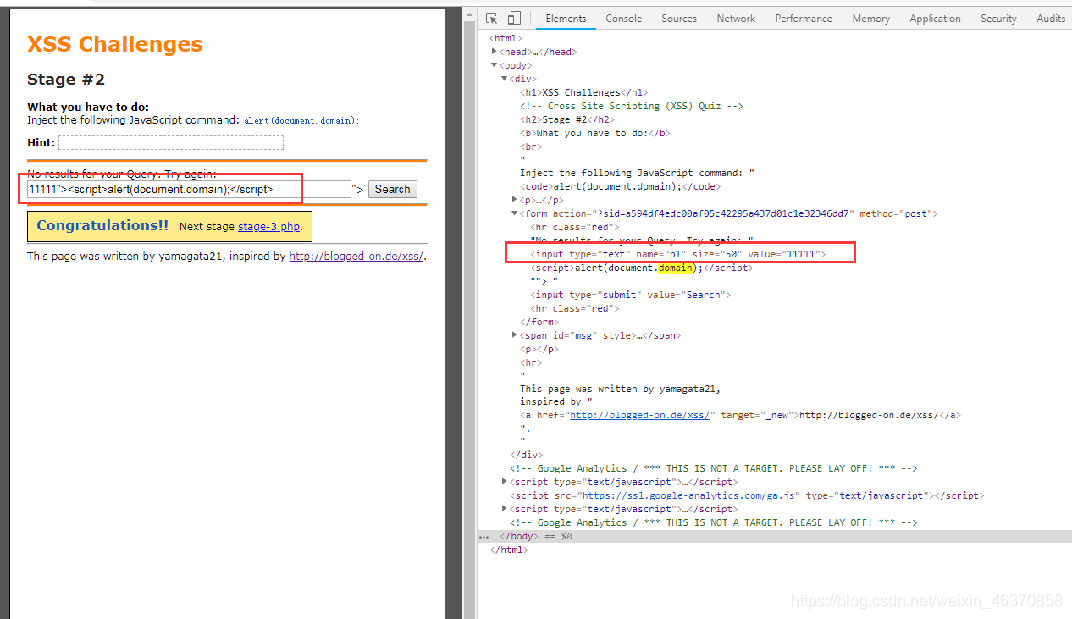
Task: Select the h1 XSS Challenges DOM line
Action: 584,92
